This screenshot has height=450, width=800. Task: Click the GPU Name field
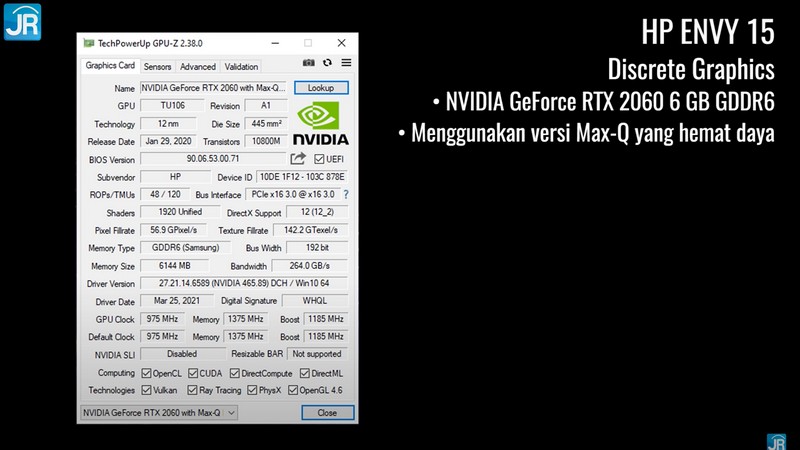click(213, 88)
